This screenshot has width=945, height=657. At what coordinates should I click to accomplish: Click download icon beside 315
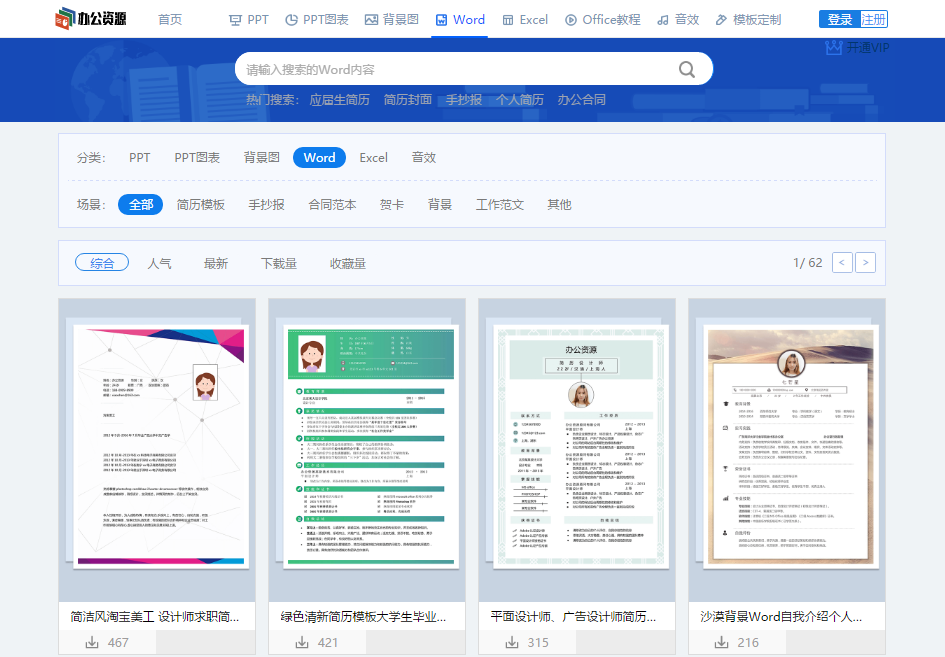point(512,643)
